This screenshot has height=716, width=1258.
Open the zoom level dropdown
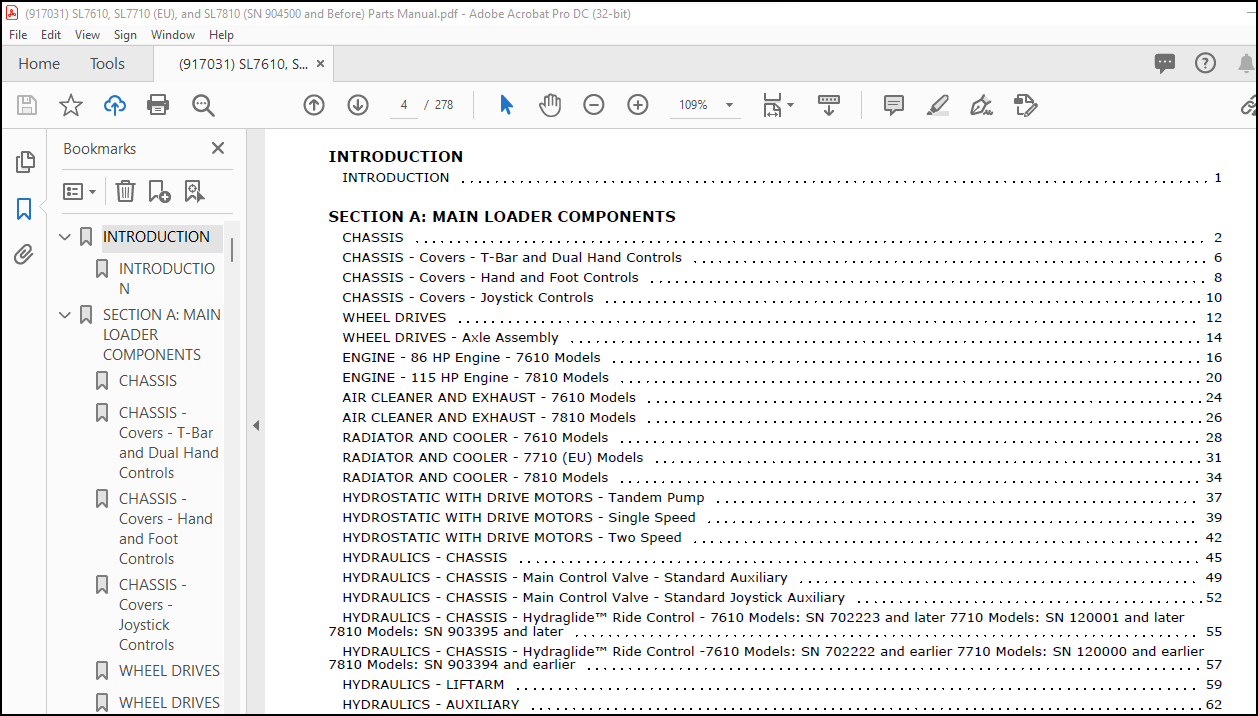click(x=729, y=105)
